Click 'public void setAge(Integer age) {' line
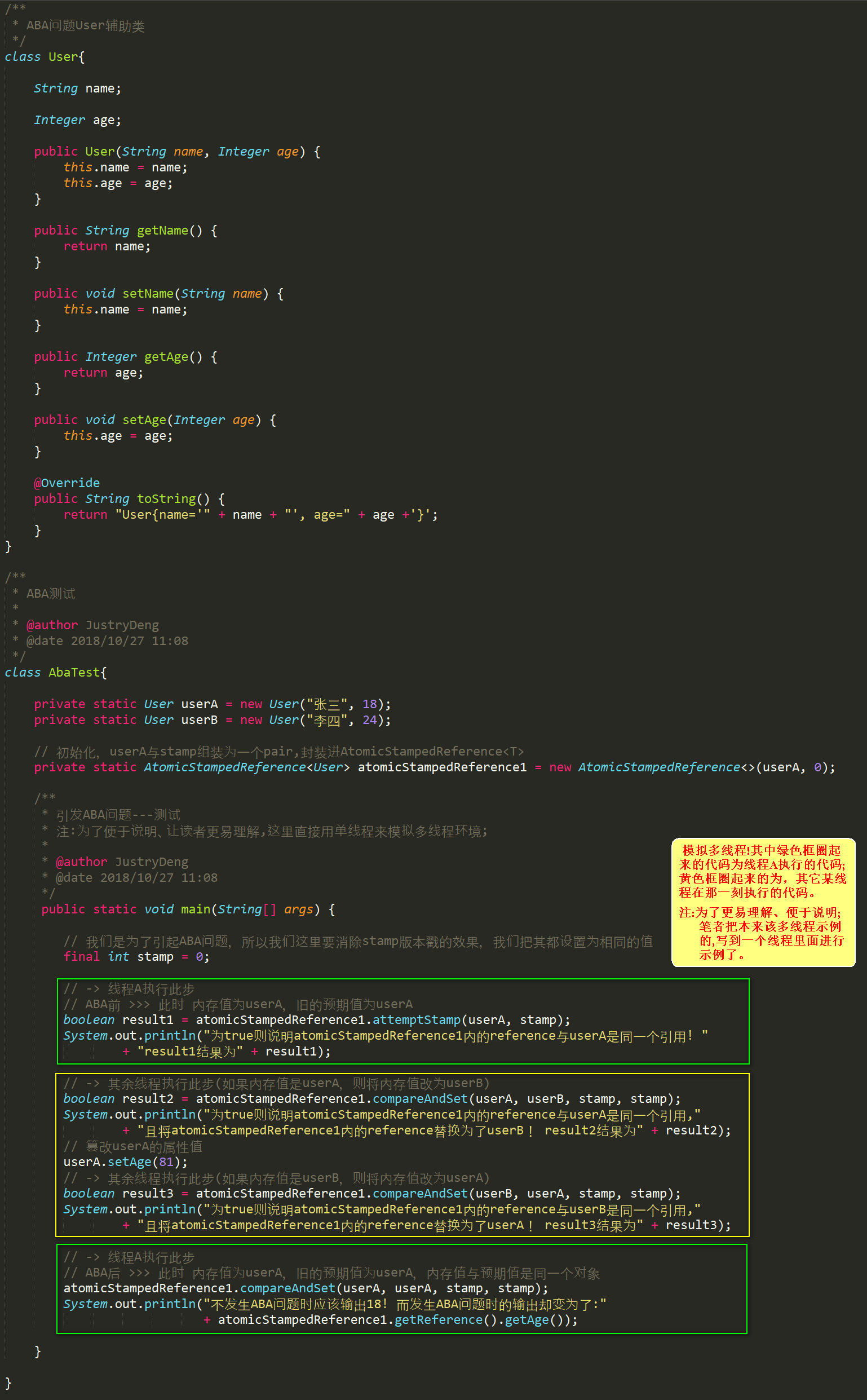867x1400 pixels. 156,420
